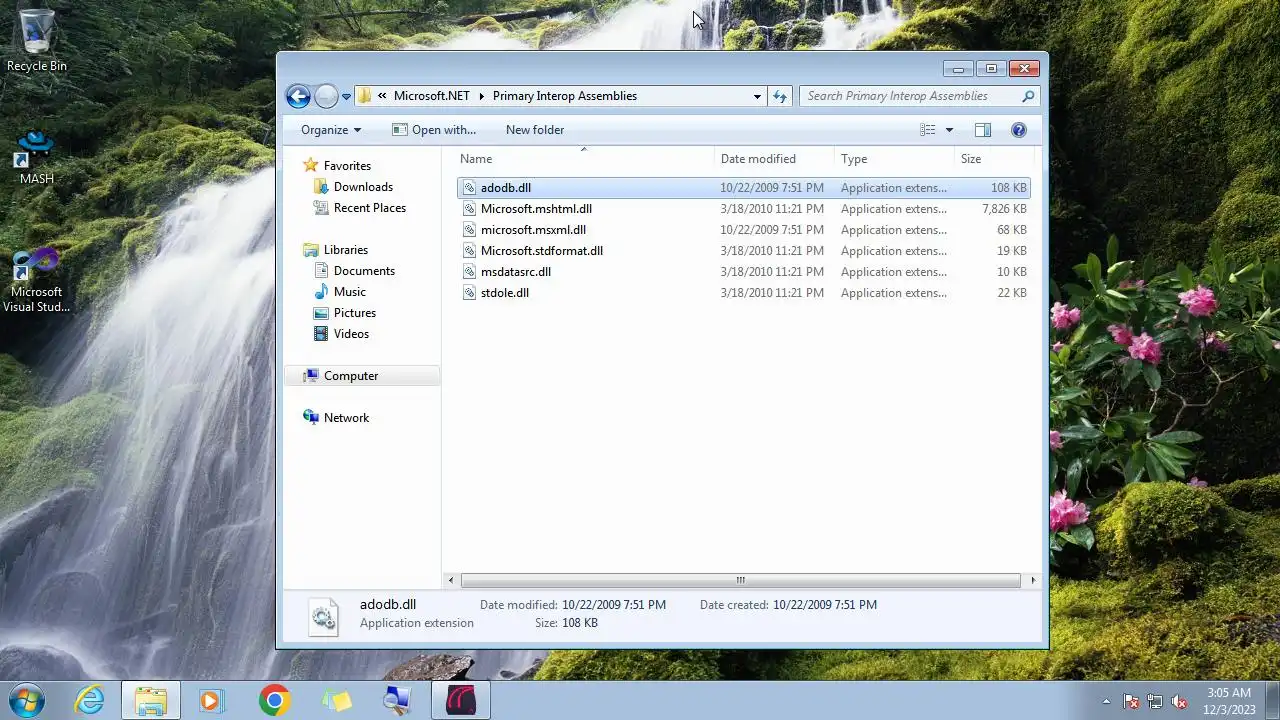Select Favorites in the navigation pane
Screen dimensions: 1280x720
coord(347,166)
